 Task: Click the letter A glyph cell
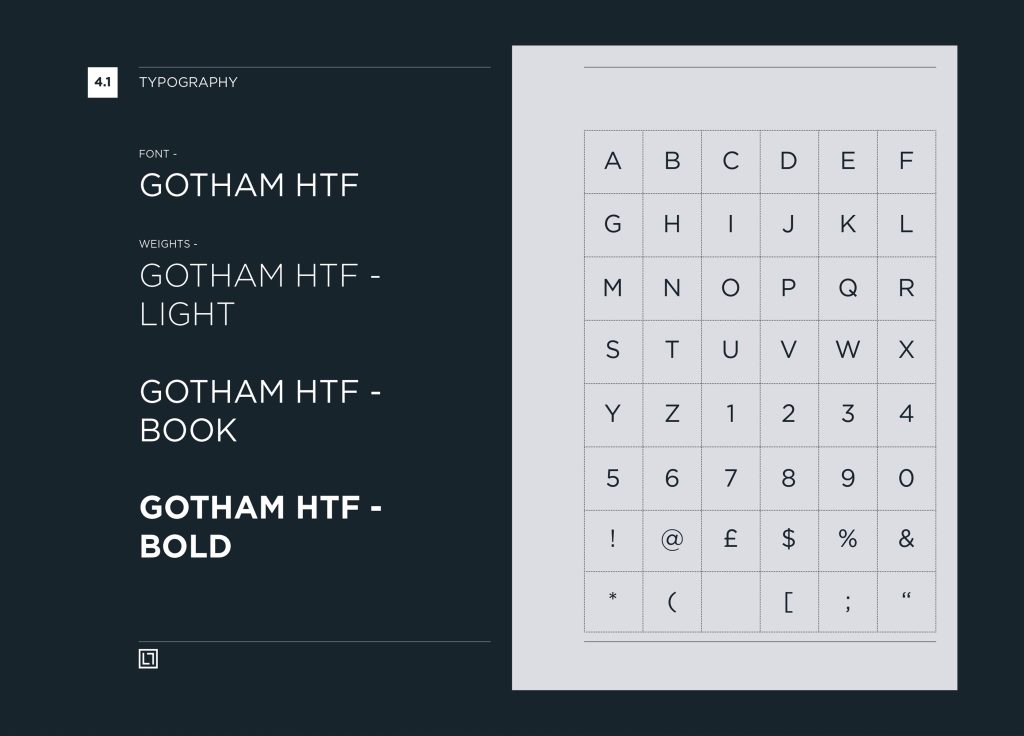(613, 161)
